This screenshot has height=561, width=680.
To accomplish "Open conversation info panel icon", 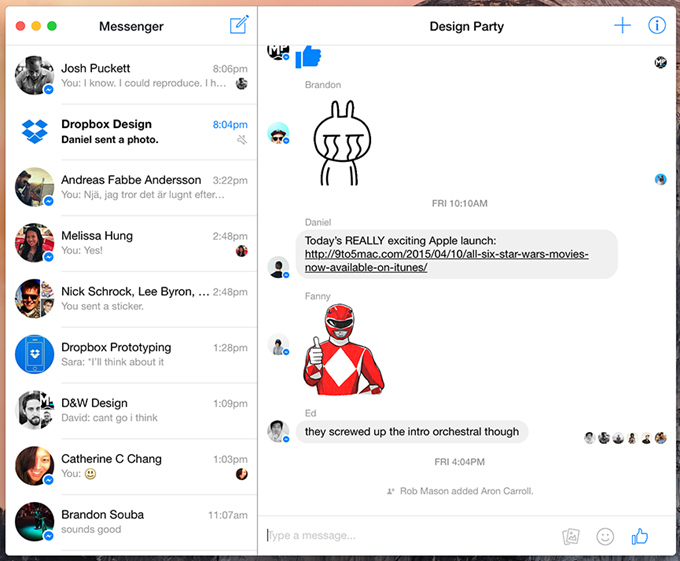I will click(x=657, y=26).
